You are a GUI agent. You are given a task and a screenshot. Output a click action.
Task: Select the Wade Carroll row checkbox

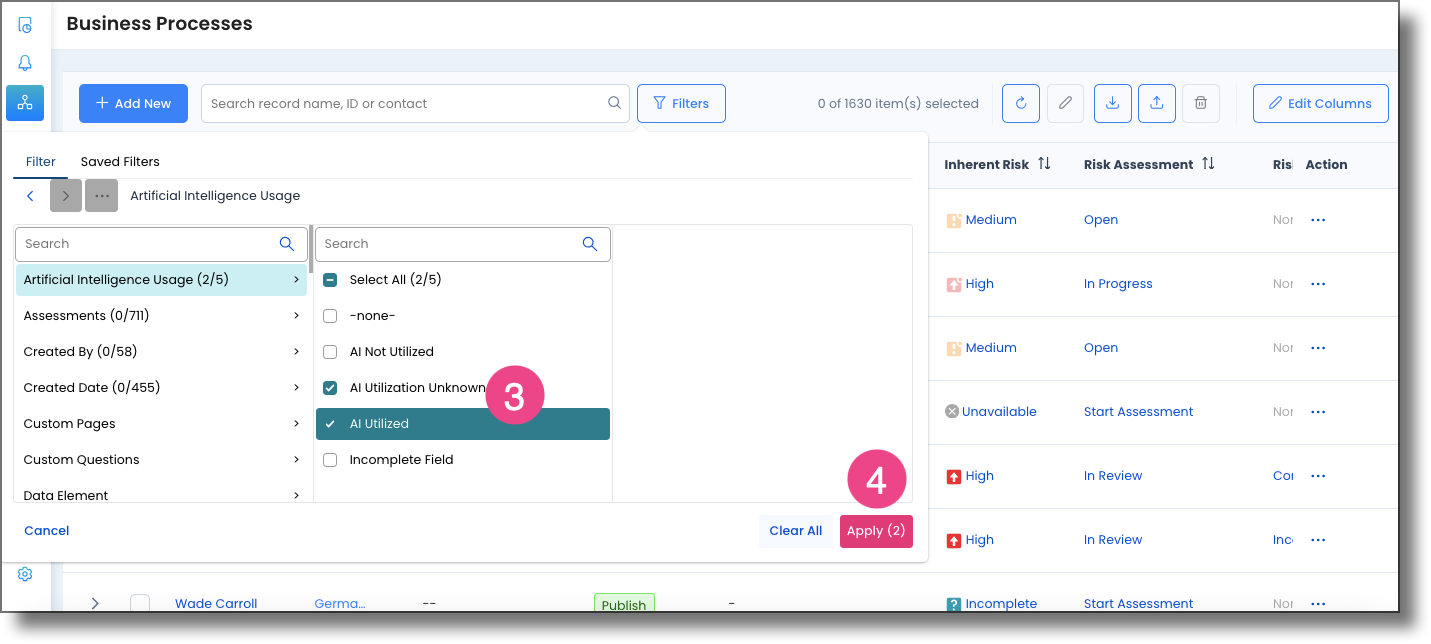140,603
